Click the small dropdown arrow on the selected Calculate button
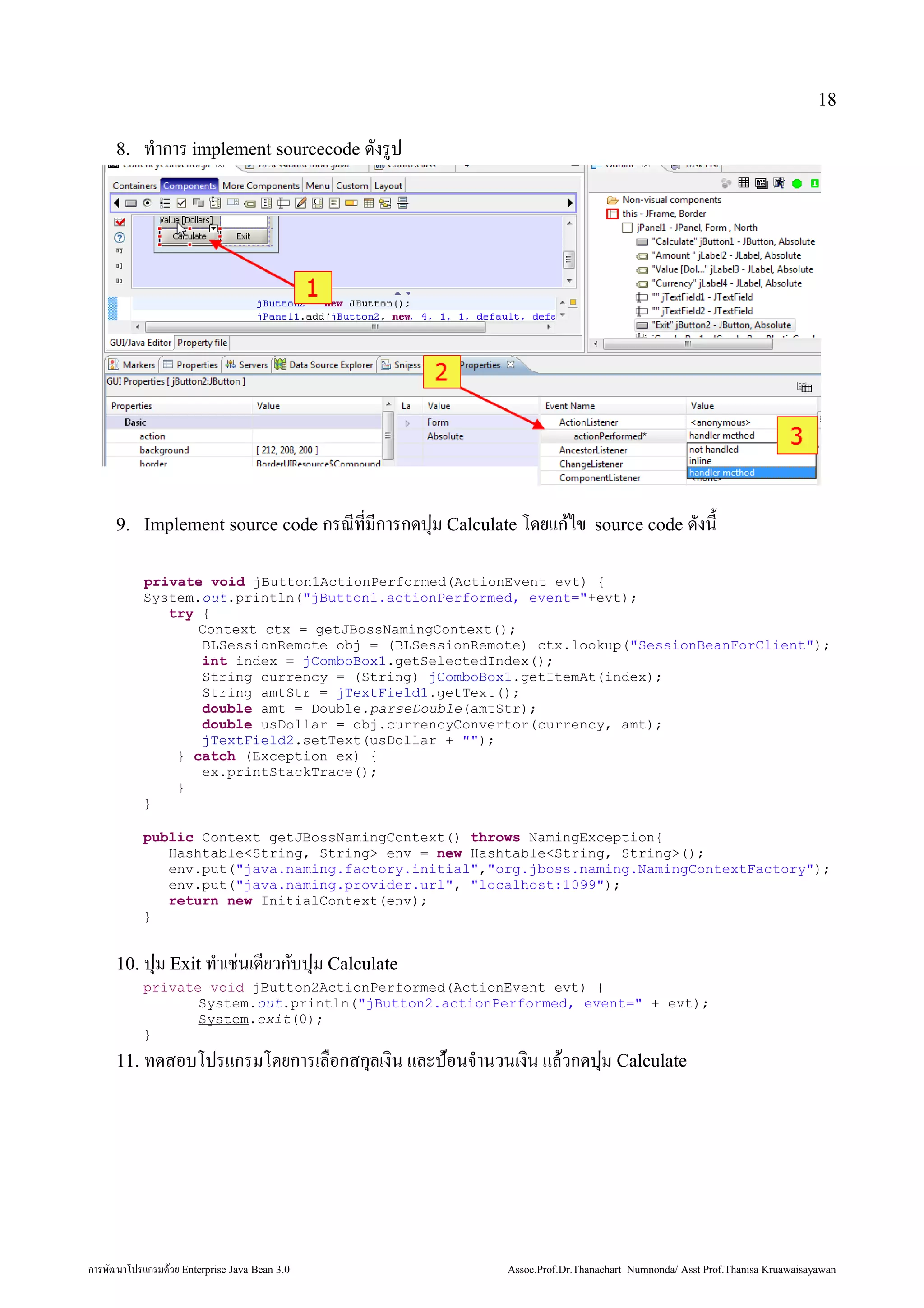Viewport: 924px width, 1308px height. [213, 228]
